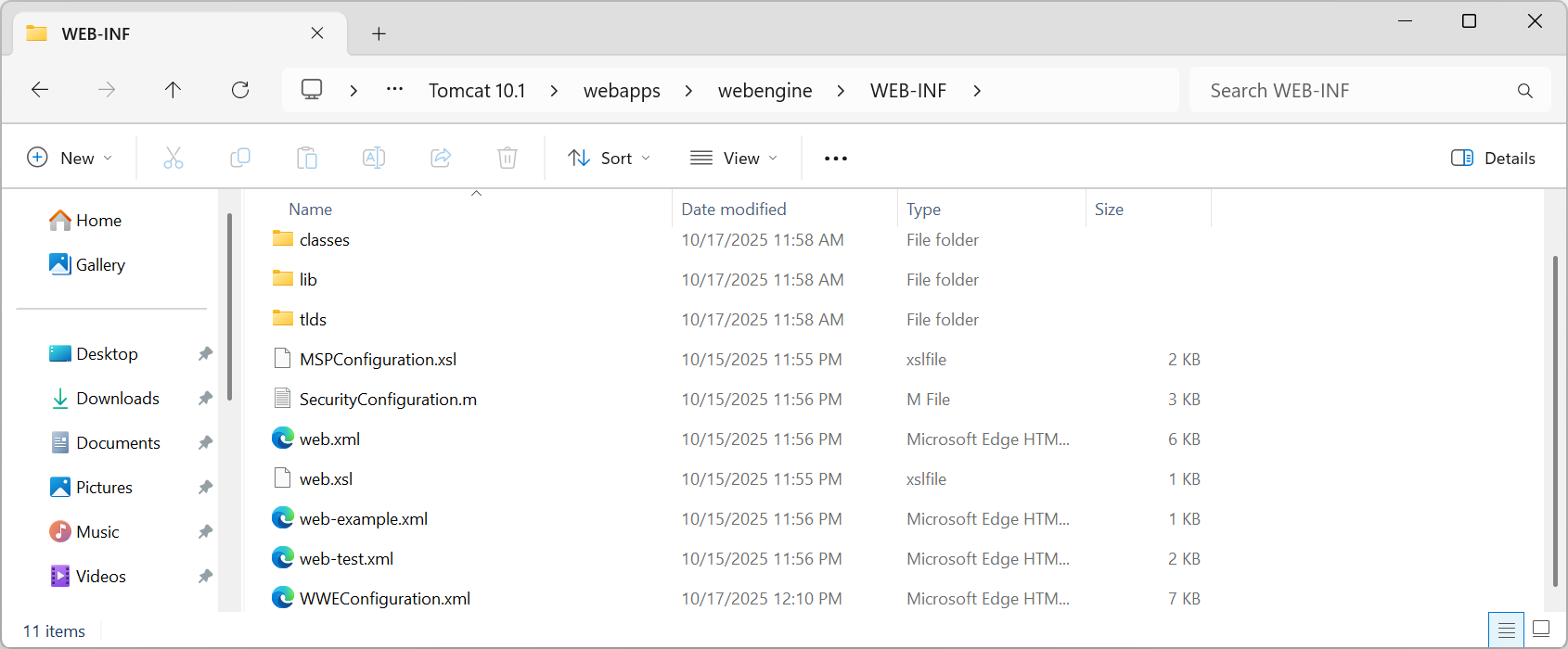The width and height of the screenshot is (1568, 649).
Task: Click the Search WEB-INF input field
Action: coord(1355,90)
